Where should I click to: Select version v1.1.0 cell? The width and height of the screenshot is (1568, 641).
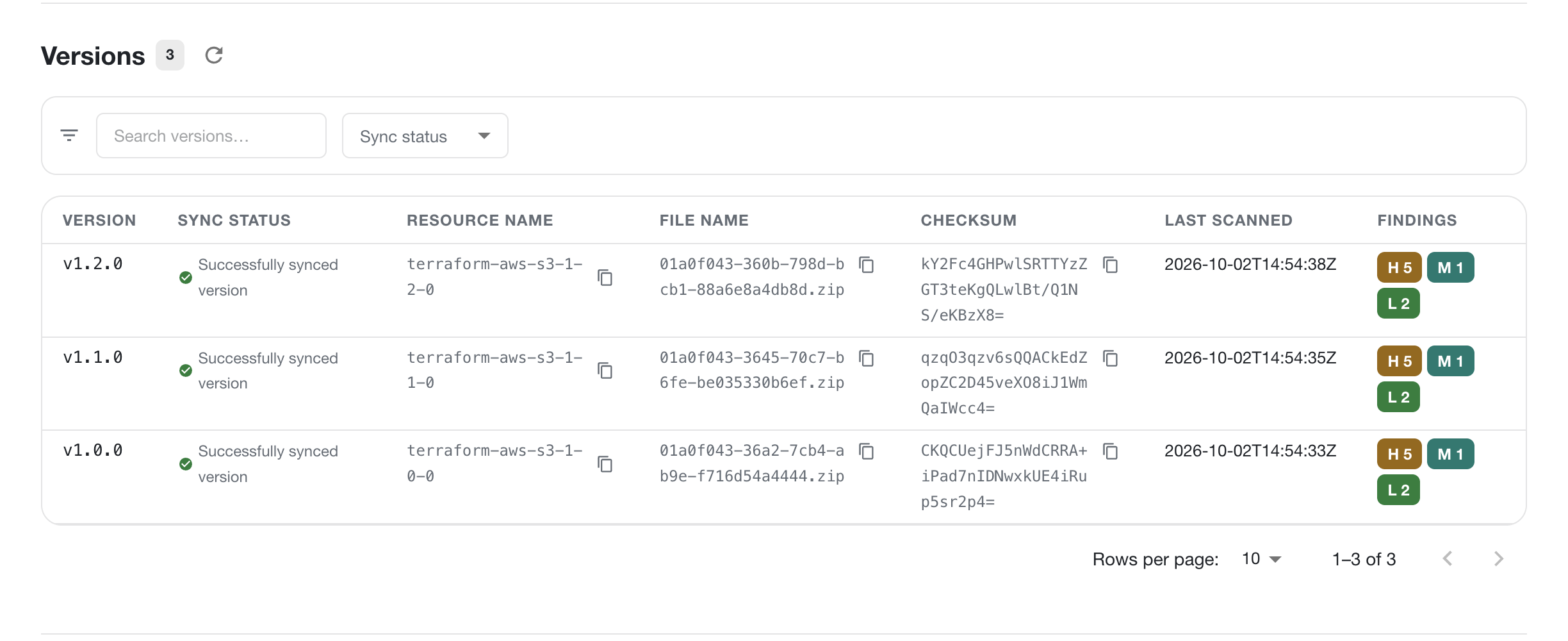[93, 358]
